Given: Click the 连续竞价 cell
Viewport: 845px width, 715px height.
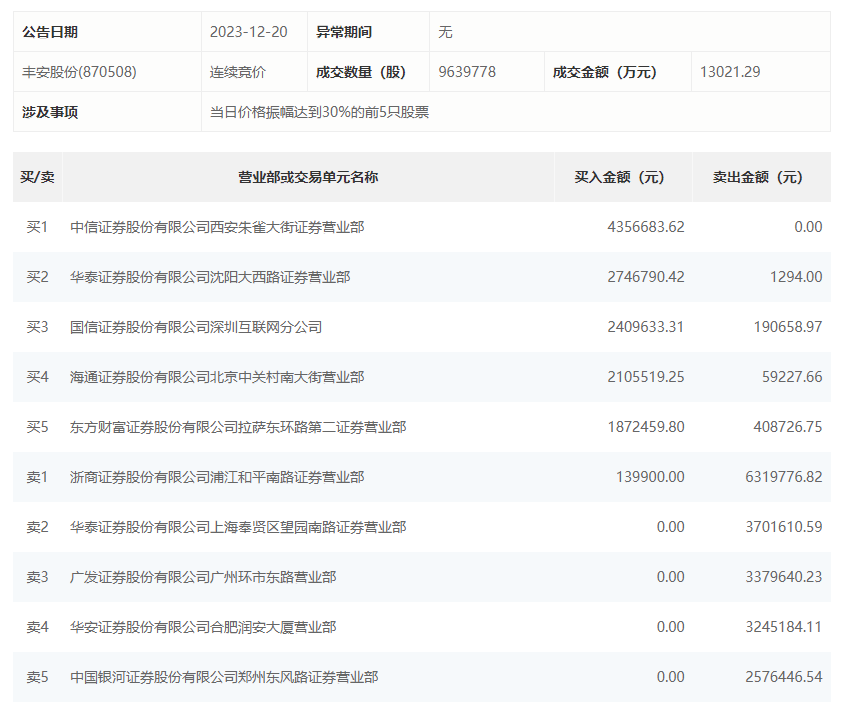Looking at the screenshot, I should pos(238,72).
